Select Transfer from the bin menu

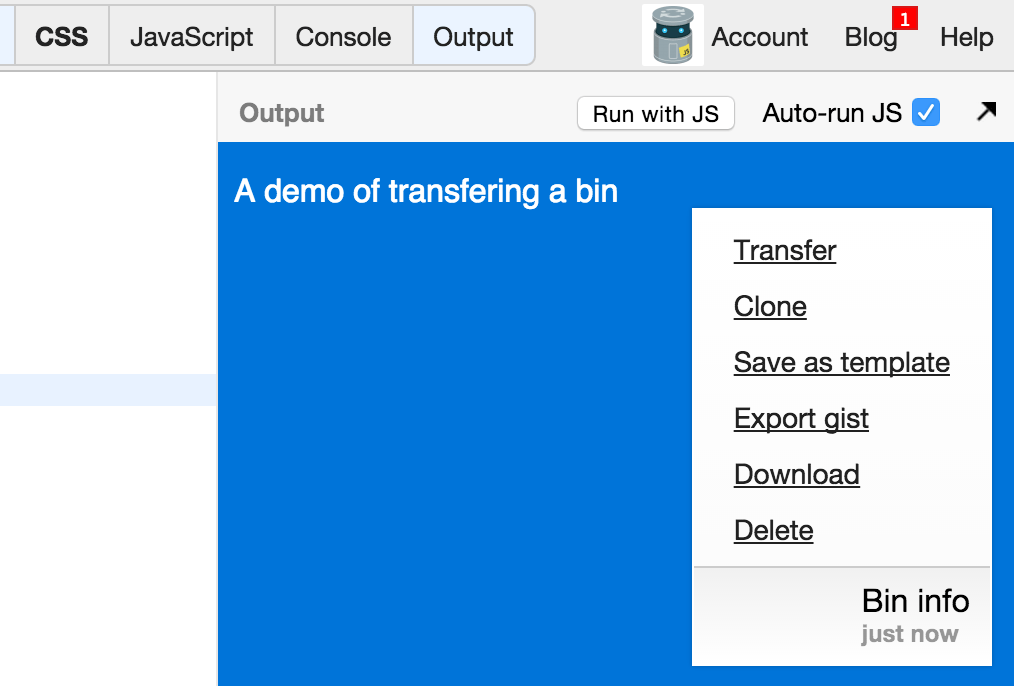[785, 250]
